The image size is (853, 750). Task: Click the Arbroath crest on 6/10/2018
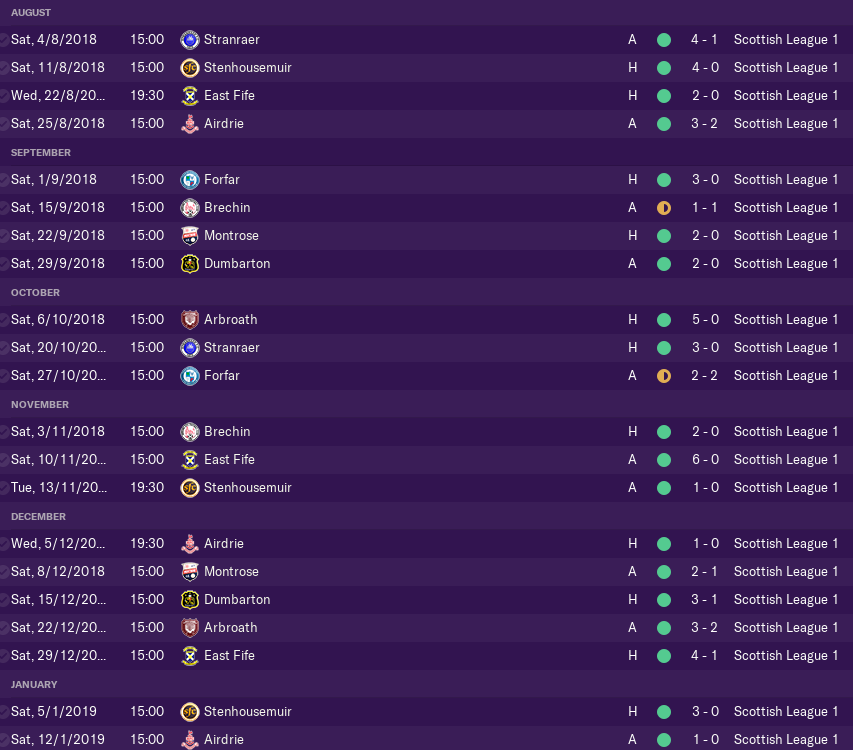pos(190,320)
